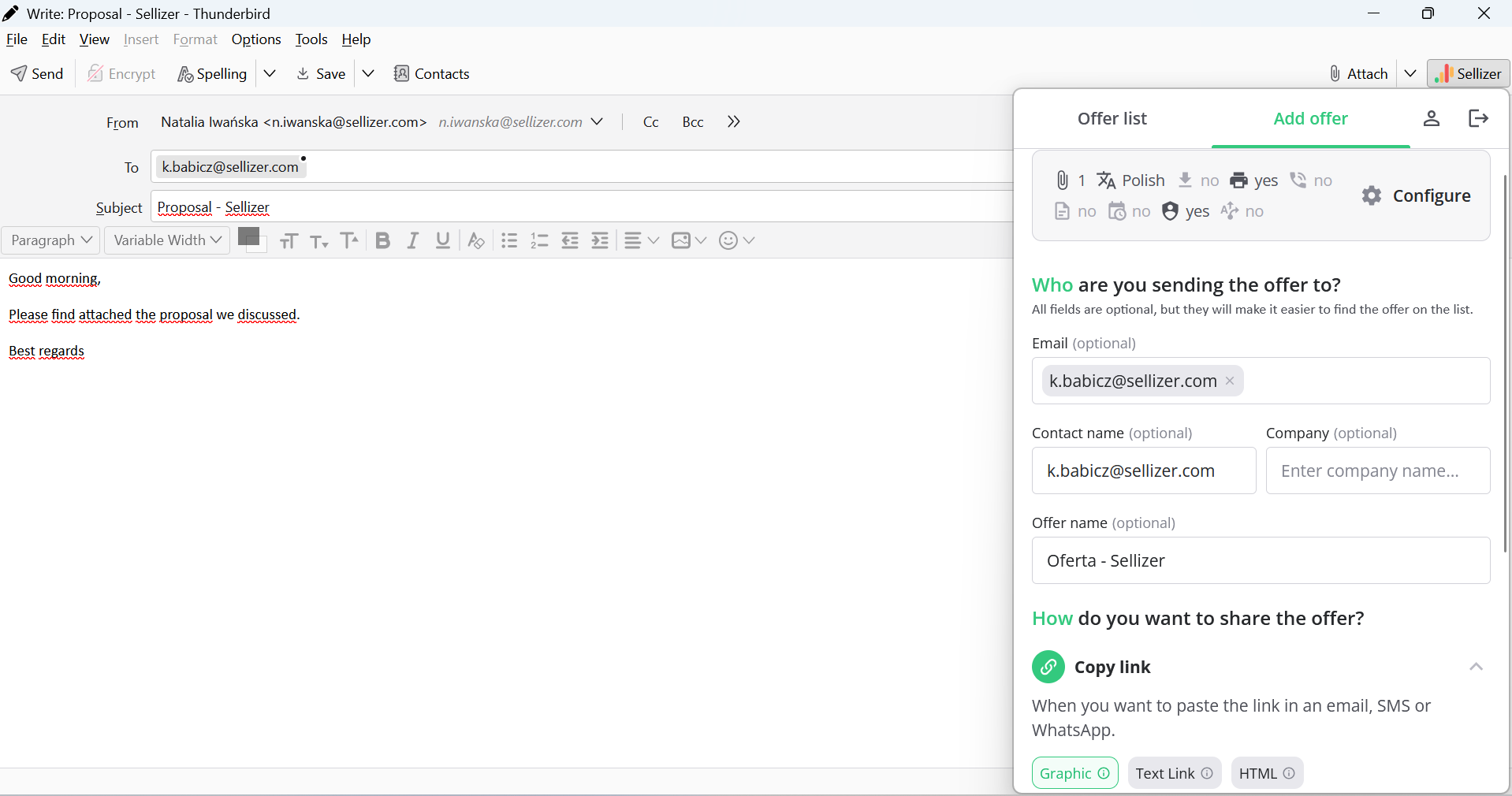Click the phone call setting icon
The width and height of the screenshot is (1512, 796).
click(x=1298, y=180)
